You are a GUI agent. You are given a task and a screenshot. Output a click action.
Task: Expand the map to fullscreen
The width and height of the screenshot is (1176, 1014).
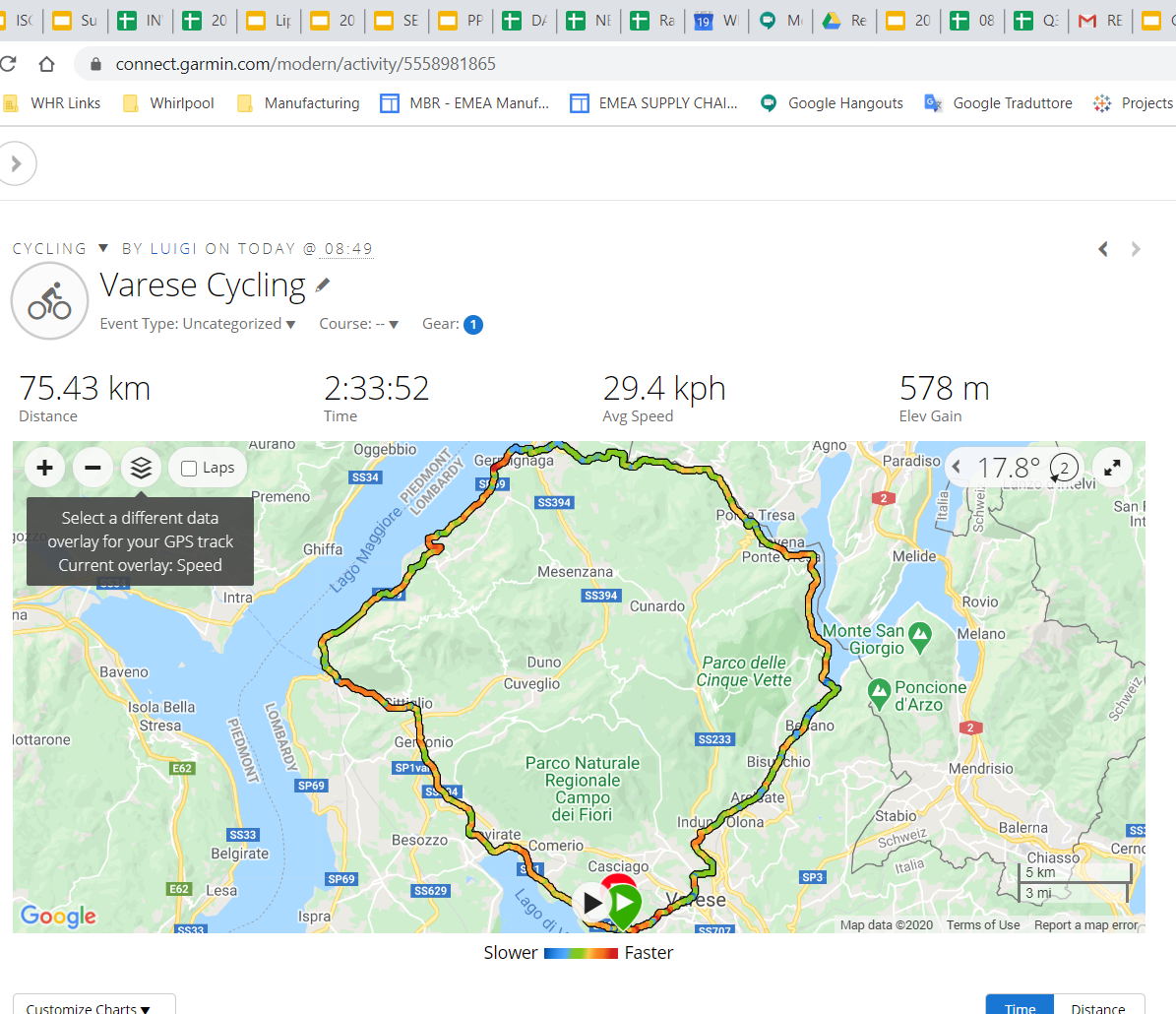pos(1112,468)
